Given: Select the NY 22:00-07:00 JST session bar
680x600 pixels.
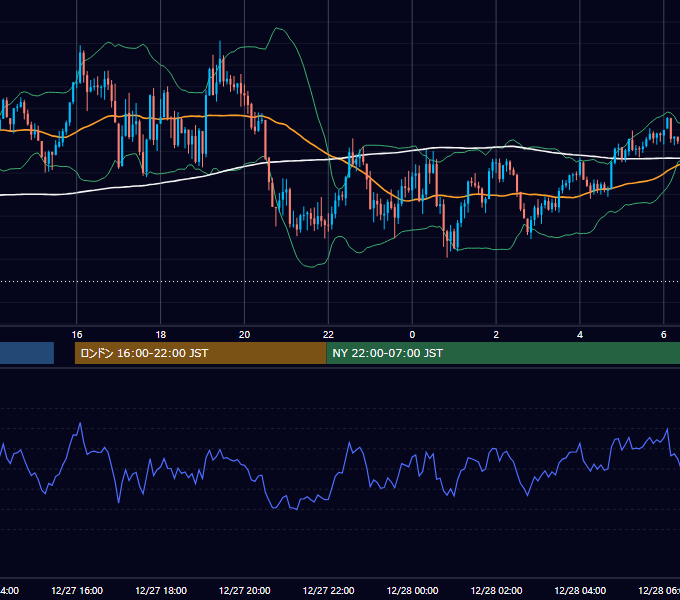Looking at the screenshot, I should [503, 353].
